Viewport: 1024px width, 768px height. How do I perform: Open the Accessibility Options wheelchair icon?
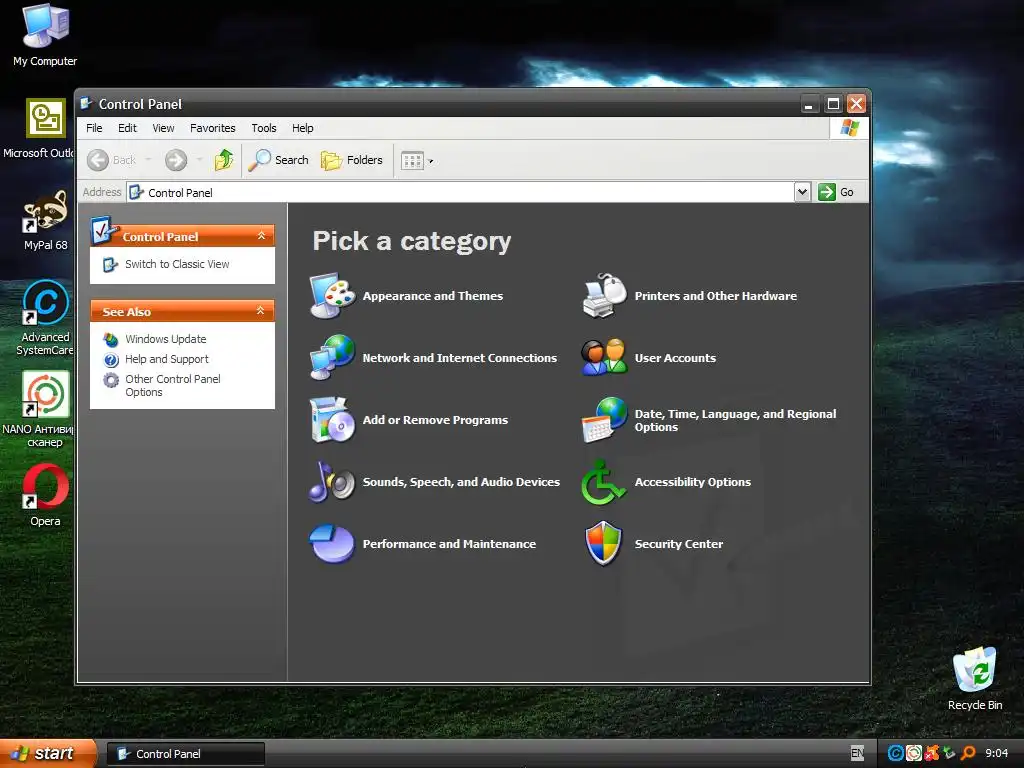604,482
